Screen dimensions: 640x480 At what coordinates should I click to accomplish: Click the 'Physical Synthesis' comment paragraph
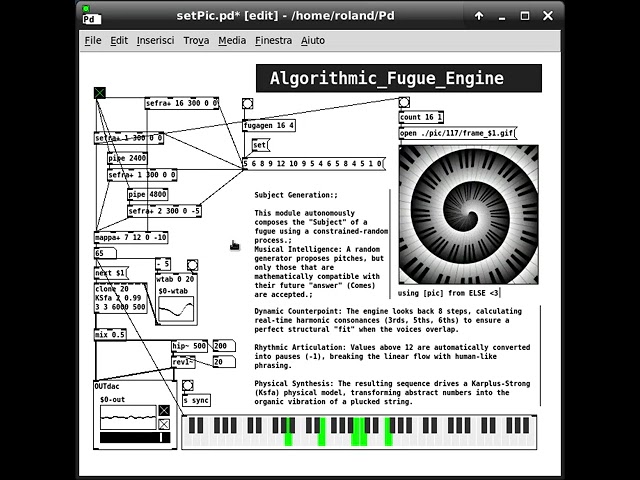pos(392,393)
